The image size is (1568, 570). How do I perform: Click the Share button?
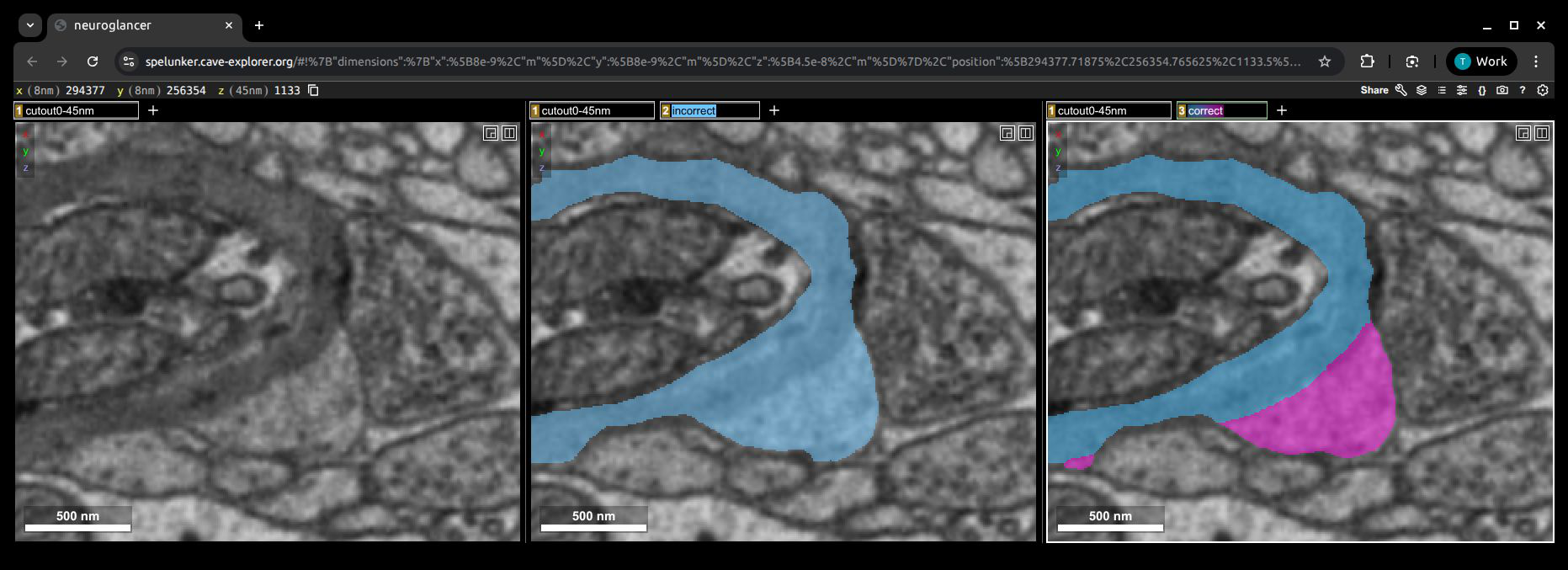point(1374,90)
